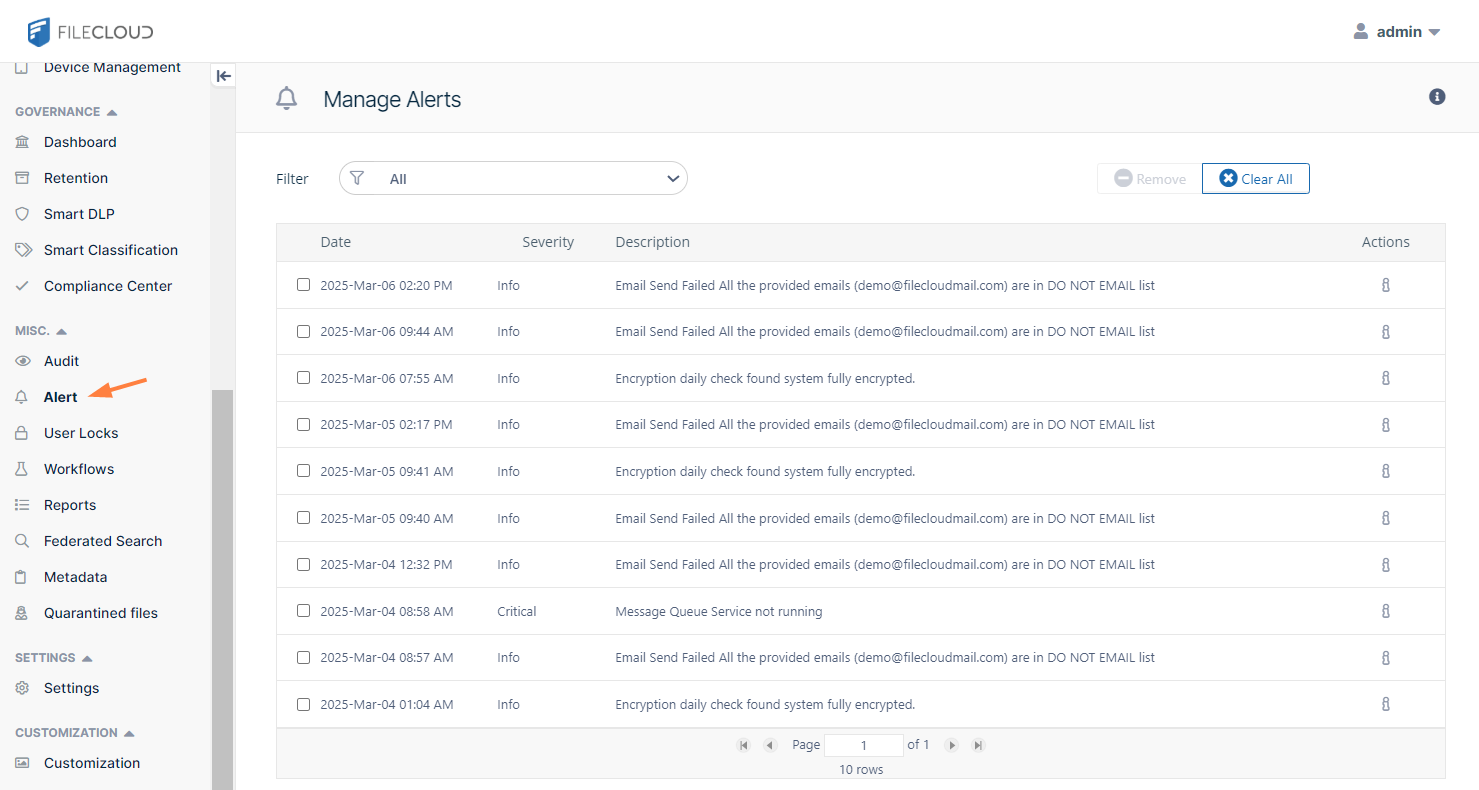The image size is (1479, 790).
Task: Open action icon for Message Queue Service alert
Action: 1385,611
